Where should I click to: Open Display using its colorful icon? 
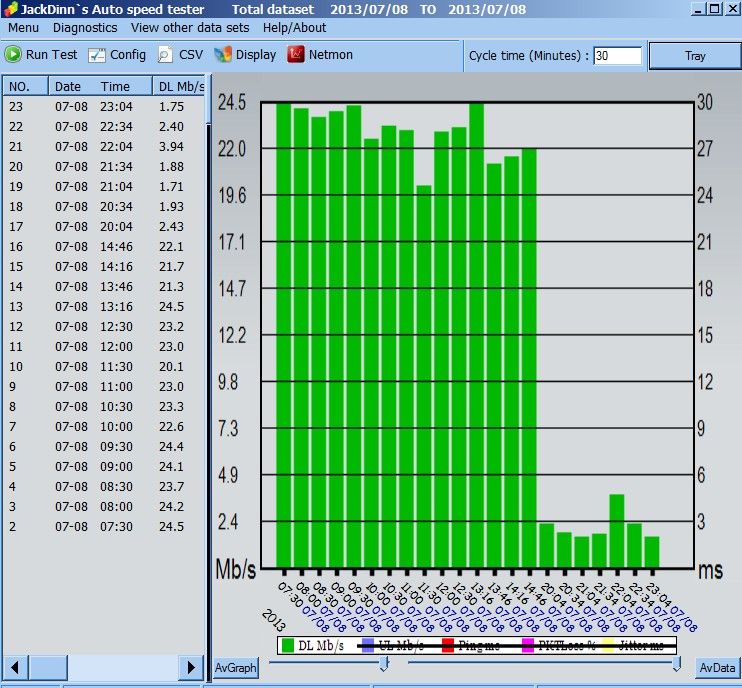point(222,54)
